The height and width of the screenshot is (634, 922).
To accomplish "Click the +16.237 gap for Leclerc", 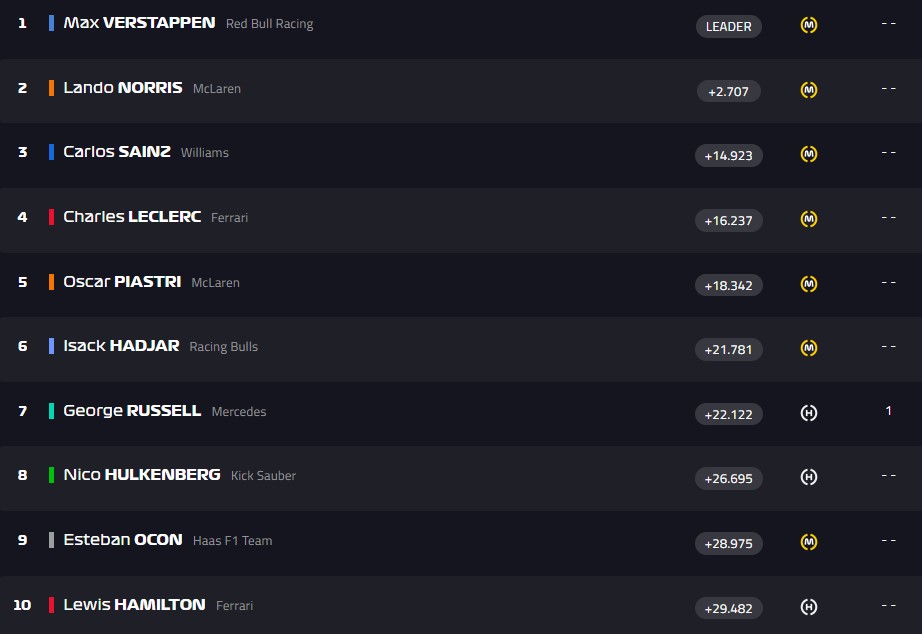I will (x=728, y=220).
